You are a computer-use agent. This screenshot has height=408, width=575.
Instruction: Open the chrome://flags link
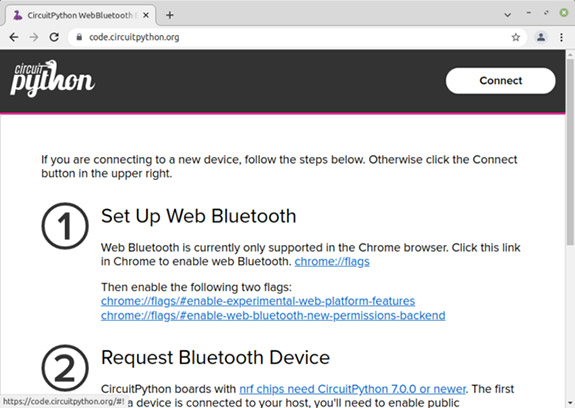coord(332,261)
